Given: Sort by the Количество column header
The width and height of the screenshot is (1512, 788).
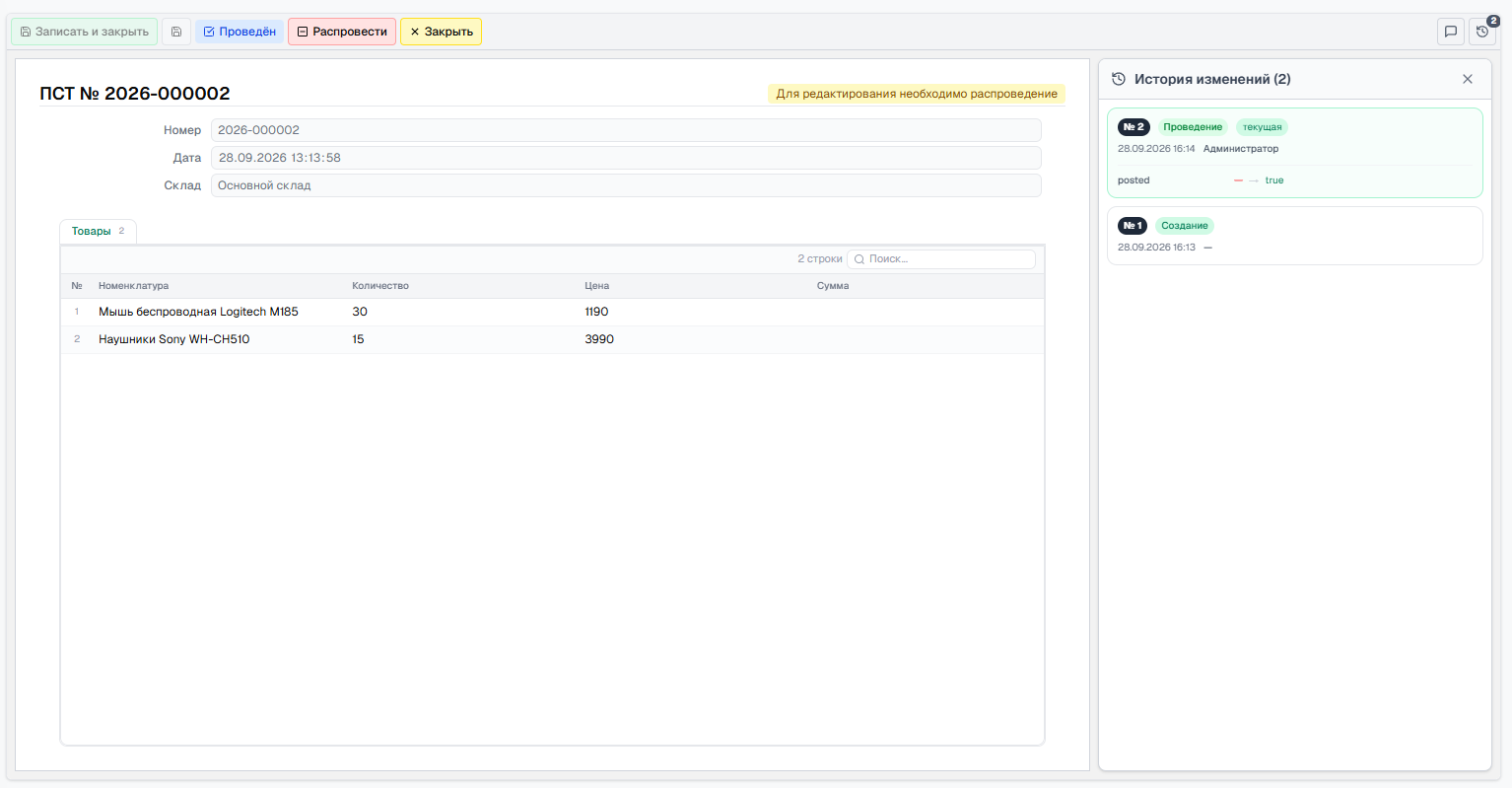Looking at the screenshot, I should coord(380,286).
